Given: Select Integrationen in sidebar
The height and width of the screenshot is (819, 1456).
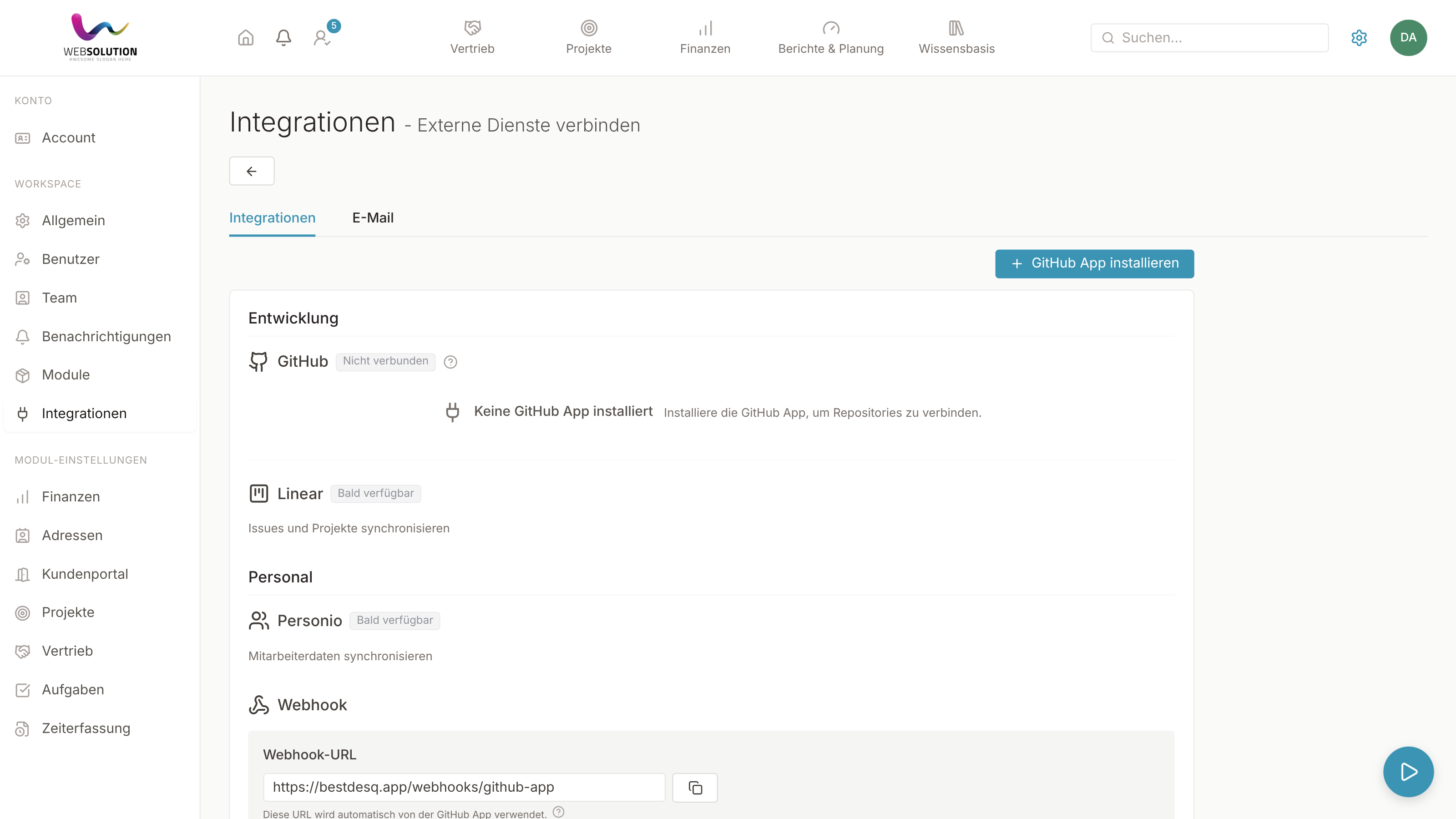Looking at the screenshot, I should coord(100,414).
